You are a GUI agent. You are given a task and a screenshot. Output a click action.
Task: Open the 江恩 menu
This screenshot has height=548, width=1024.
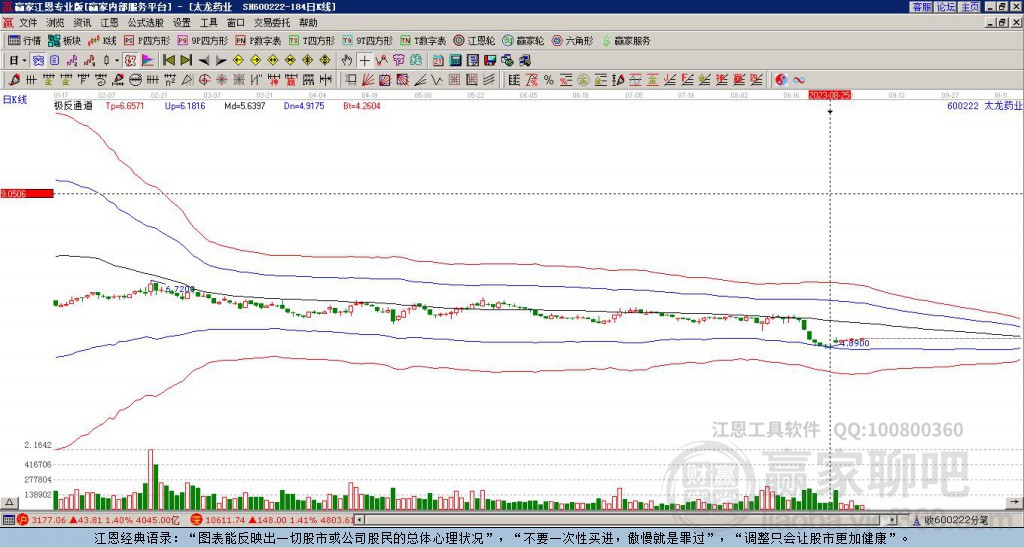(x=109, y=22)
